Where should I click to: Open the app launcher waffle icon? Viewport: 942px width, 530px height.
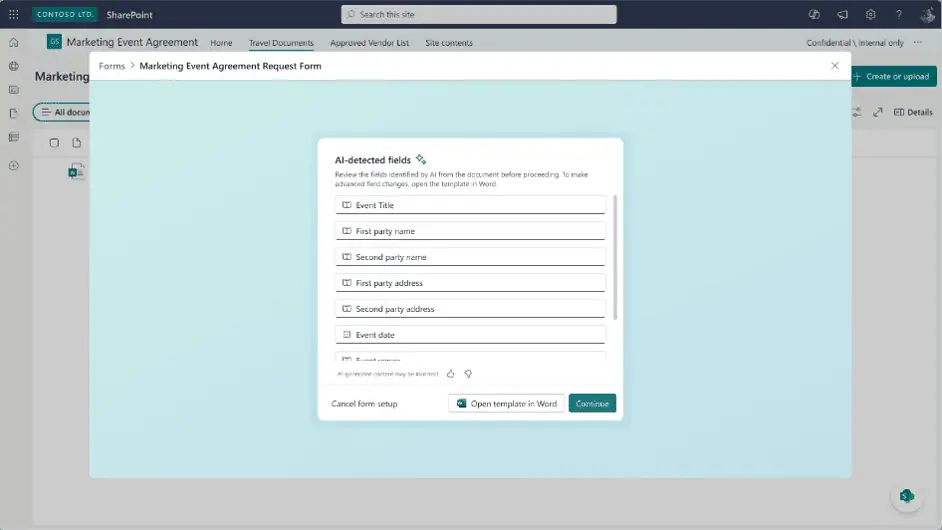pyautogui.click(x=14, y=14)
